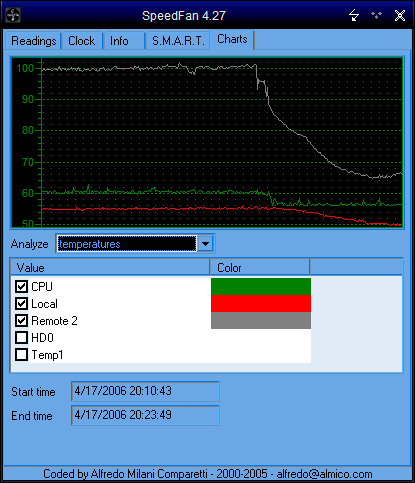The height and width of the screenshot is (483, 415).
Task: Enable the Temp1 checkbox
Action: coord(22,354)
